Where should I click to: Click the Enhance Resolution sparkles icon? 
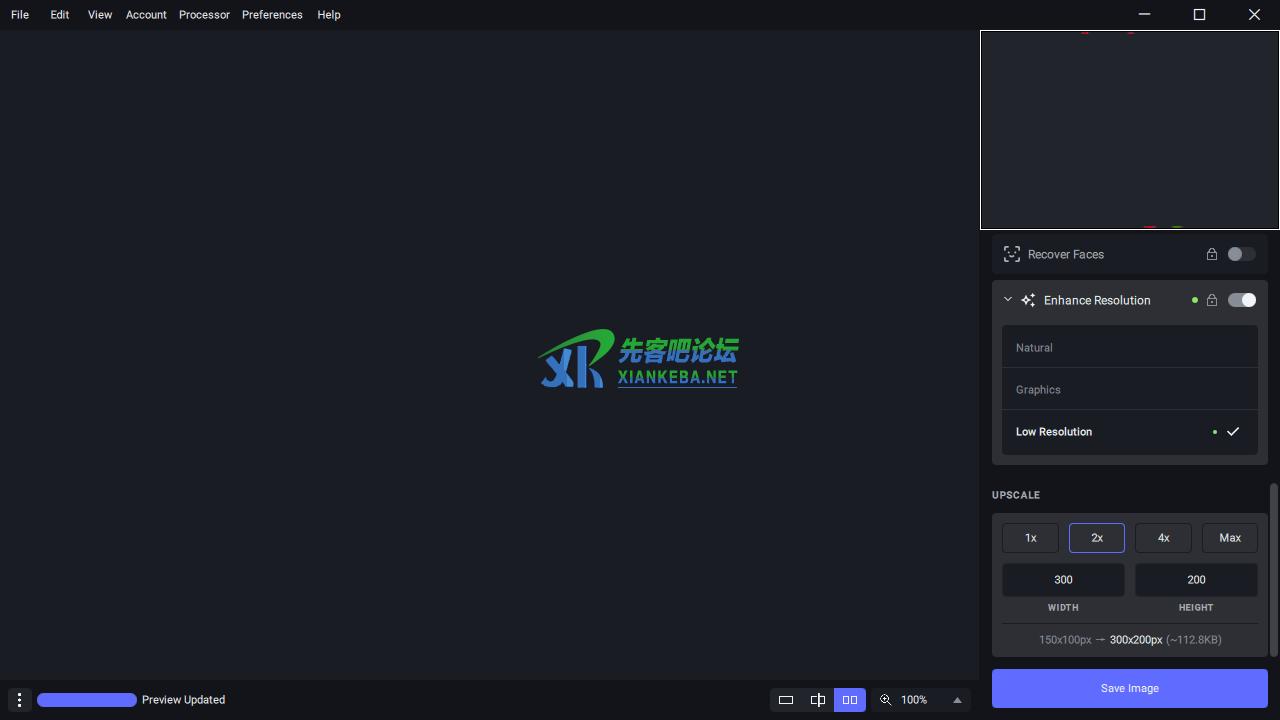[1028, 300]
